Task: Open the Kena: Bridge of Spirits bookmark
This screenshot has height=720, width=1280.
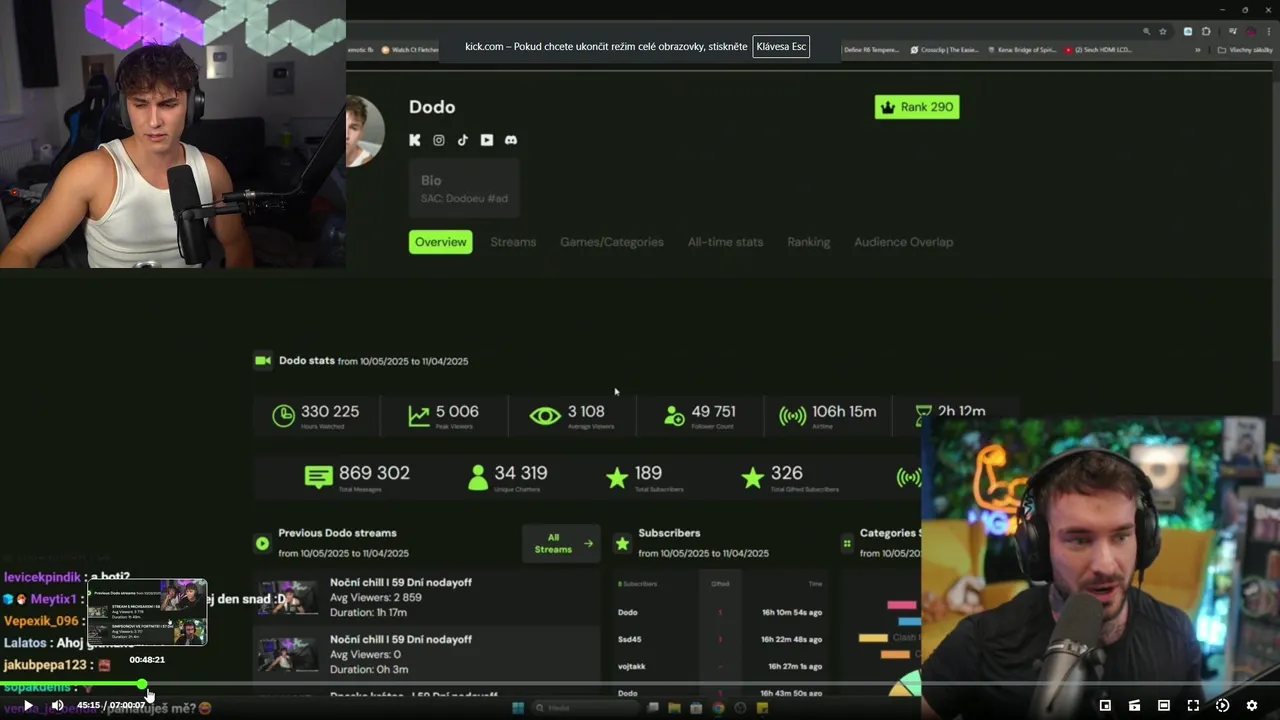Action: [x=1021, y=50]
